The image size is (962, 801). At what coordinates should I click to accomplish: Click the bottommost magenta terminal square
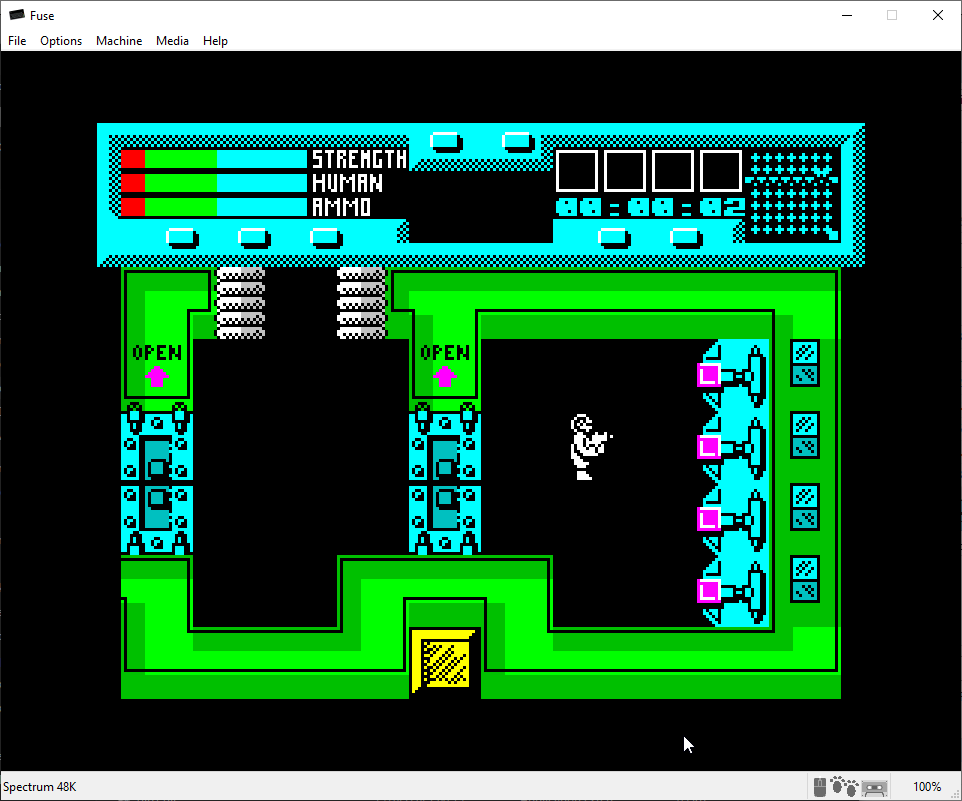click(x=709, y=591)
